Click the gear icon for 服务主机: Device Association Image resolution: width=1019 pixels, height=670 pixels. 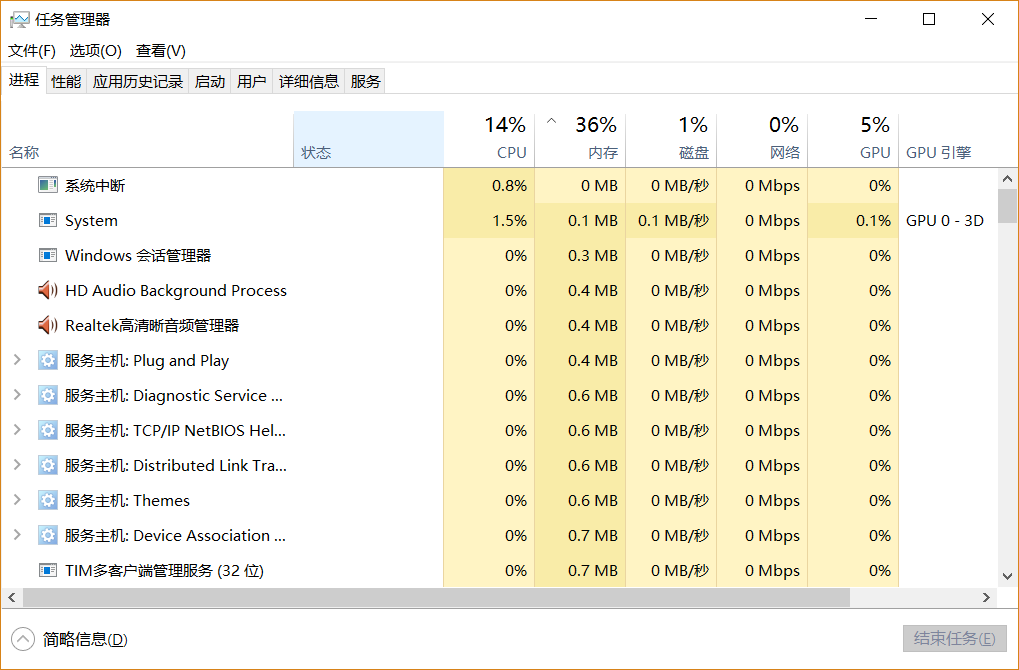(x=47, y=535)
